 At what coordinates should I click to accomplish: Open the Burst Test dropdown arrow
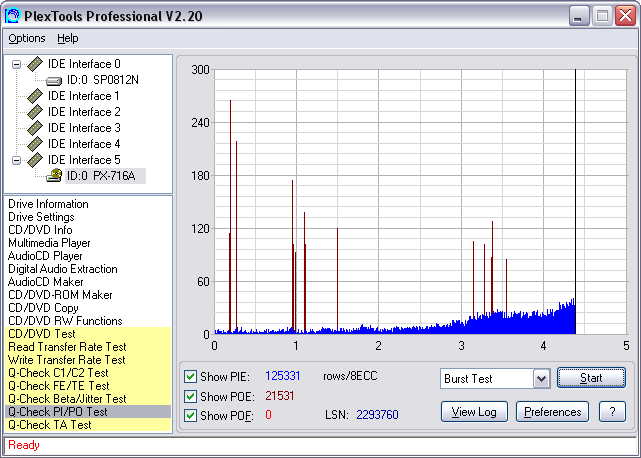click(541, 379)
